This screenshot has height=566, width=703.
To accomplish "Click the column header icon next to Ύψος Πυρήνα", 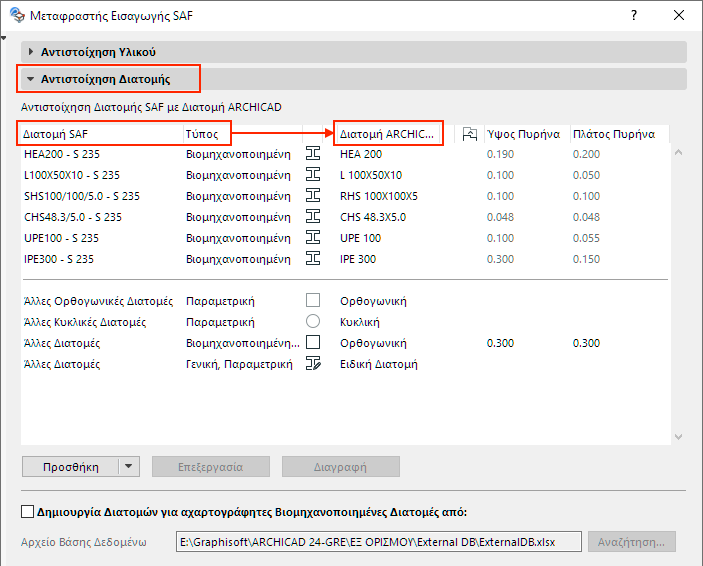I will click(x=469, y=134).
